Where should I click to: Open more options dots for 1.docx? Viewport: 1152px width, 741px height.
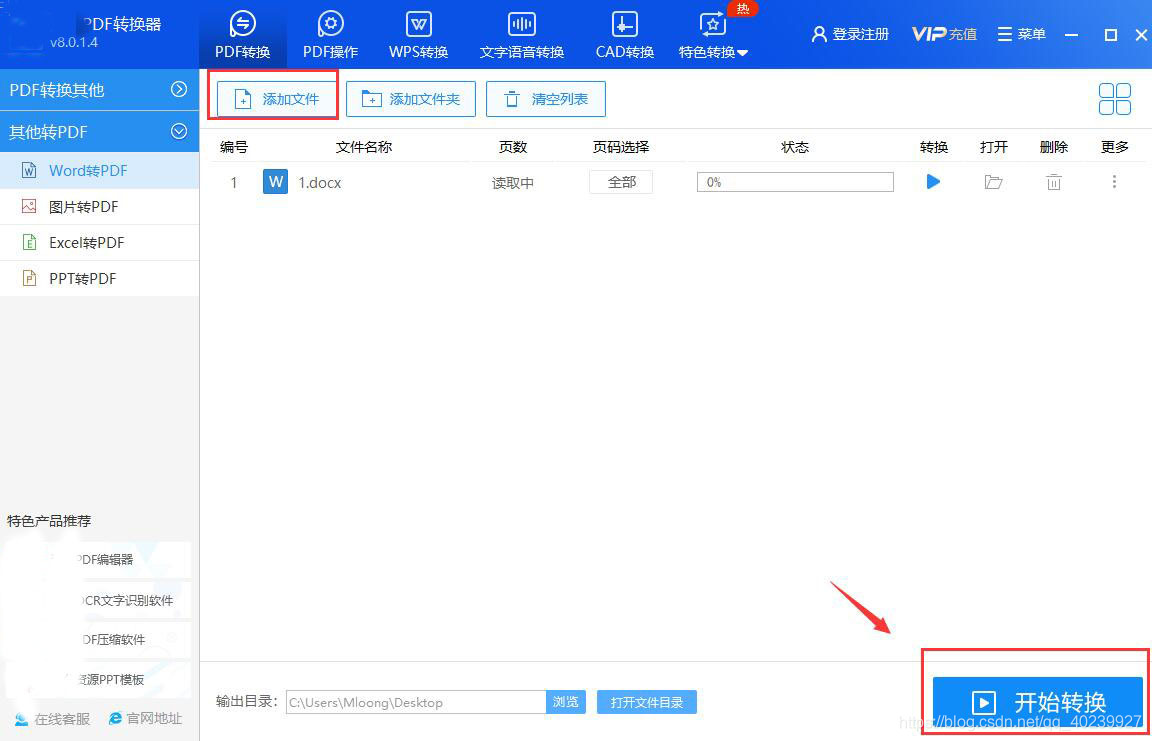tap(1115, 181)
